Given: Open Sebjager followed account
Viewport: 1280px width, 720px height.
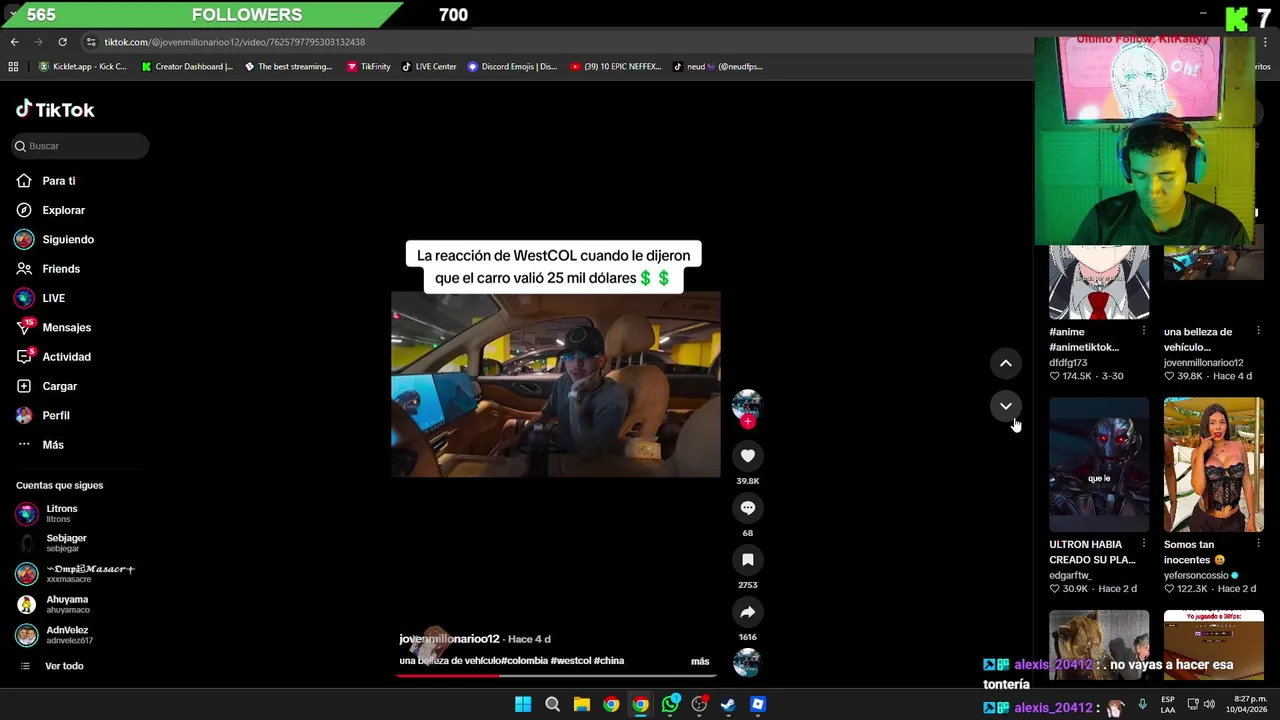Looking at the screenshot, I should [x=66, y=543].
